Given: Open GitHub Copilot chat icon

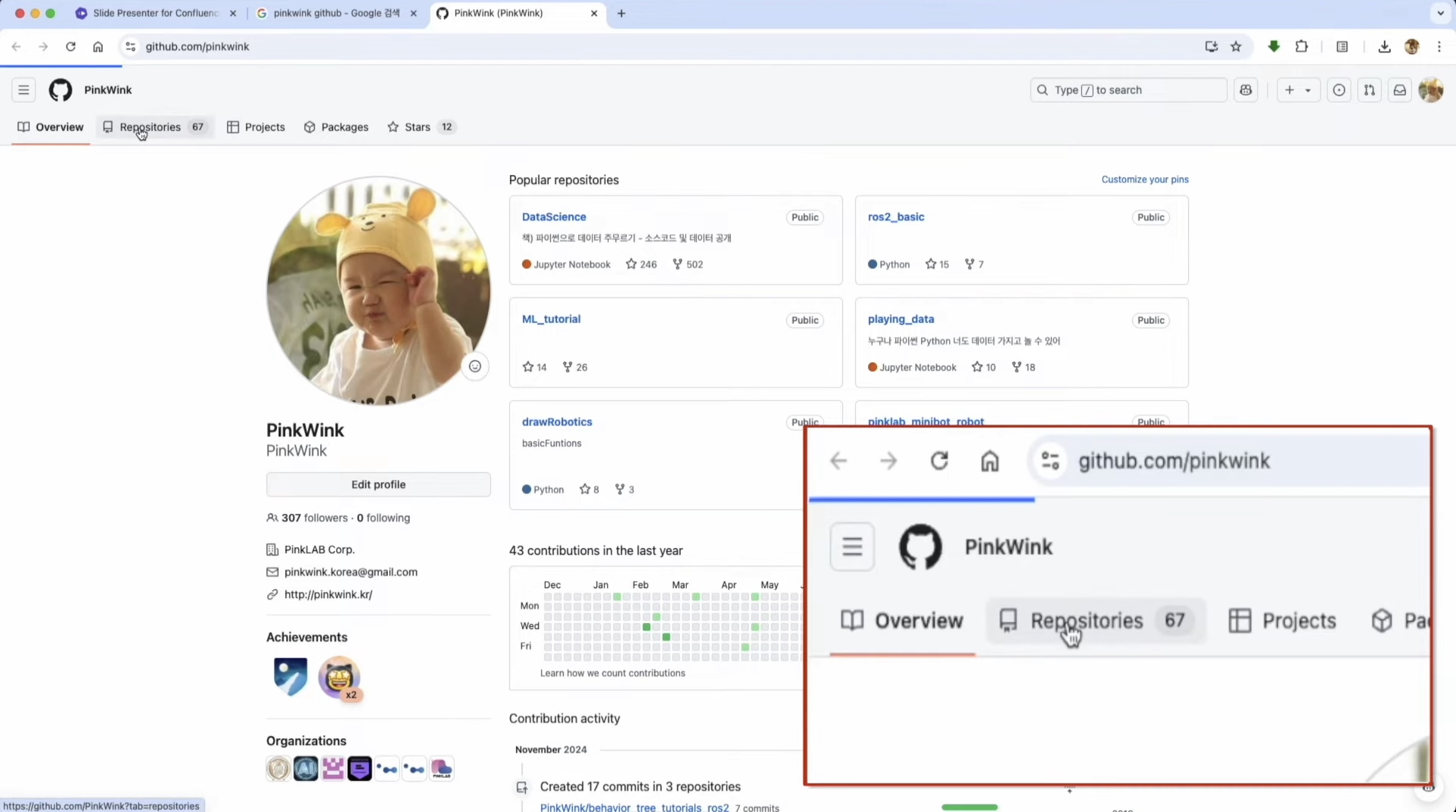Looking at the screenshot, I should (1246, 90).
